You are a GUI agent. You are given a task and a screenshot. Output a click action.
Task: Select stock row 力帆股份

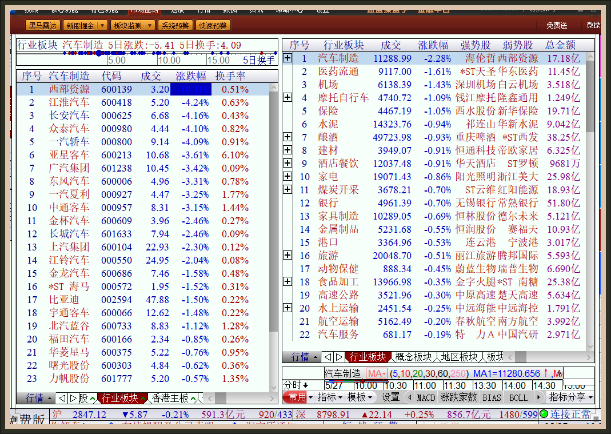click(x=143, y=378)
